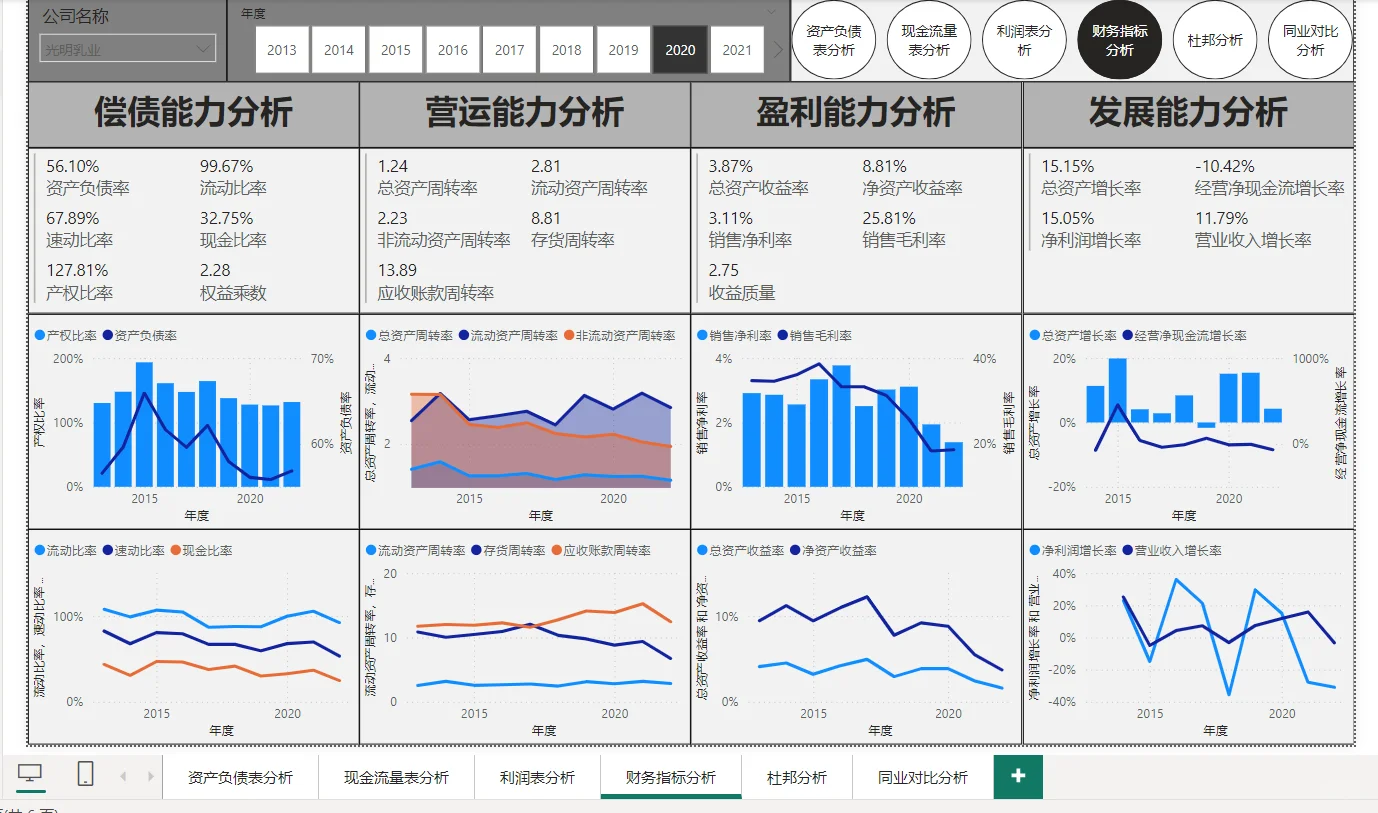Click 营业收入增长率 legend marker

tap(1127, 551)
